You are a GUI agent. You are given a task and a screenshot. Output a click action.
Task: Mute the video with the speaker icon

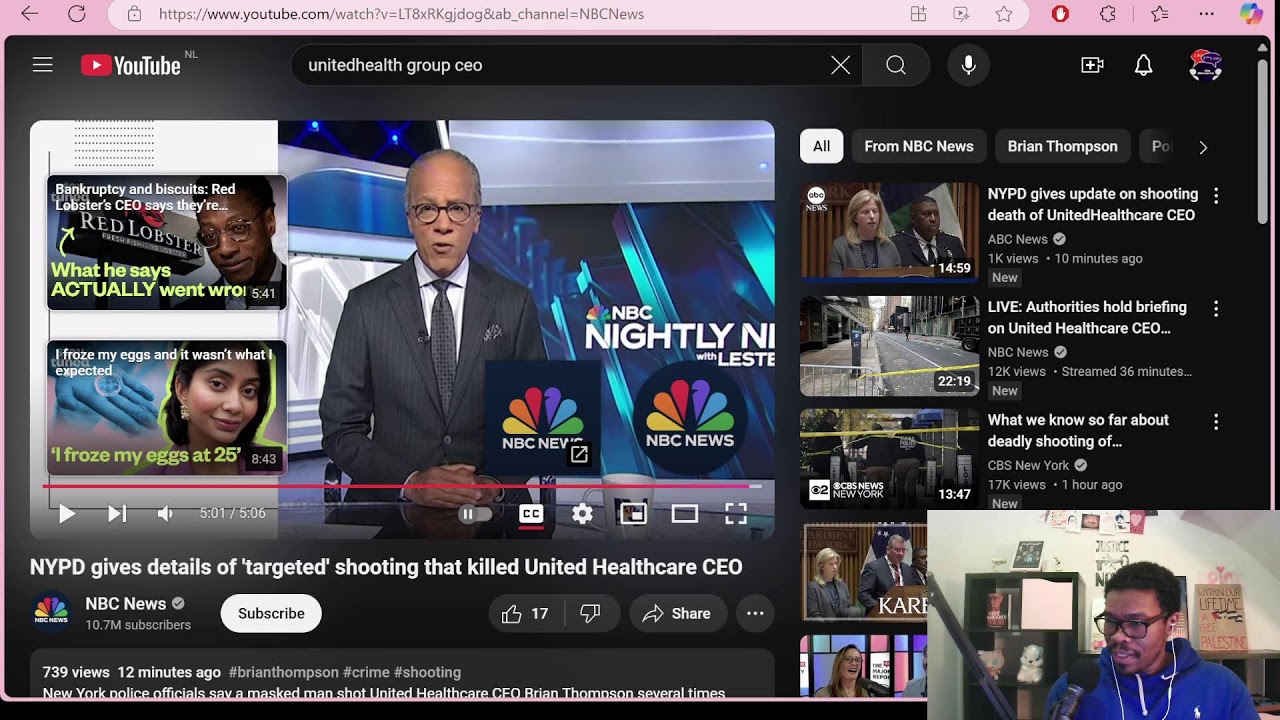165,514
